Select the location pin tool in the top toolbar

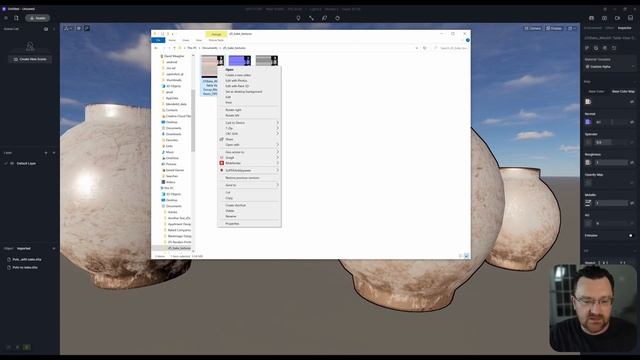(298, 18)
